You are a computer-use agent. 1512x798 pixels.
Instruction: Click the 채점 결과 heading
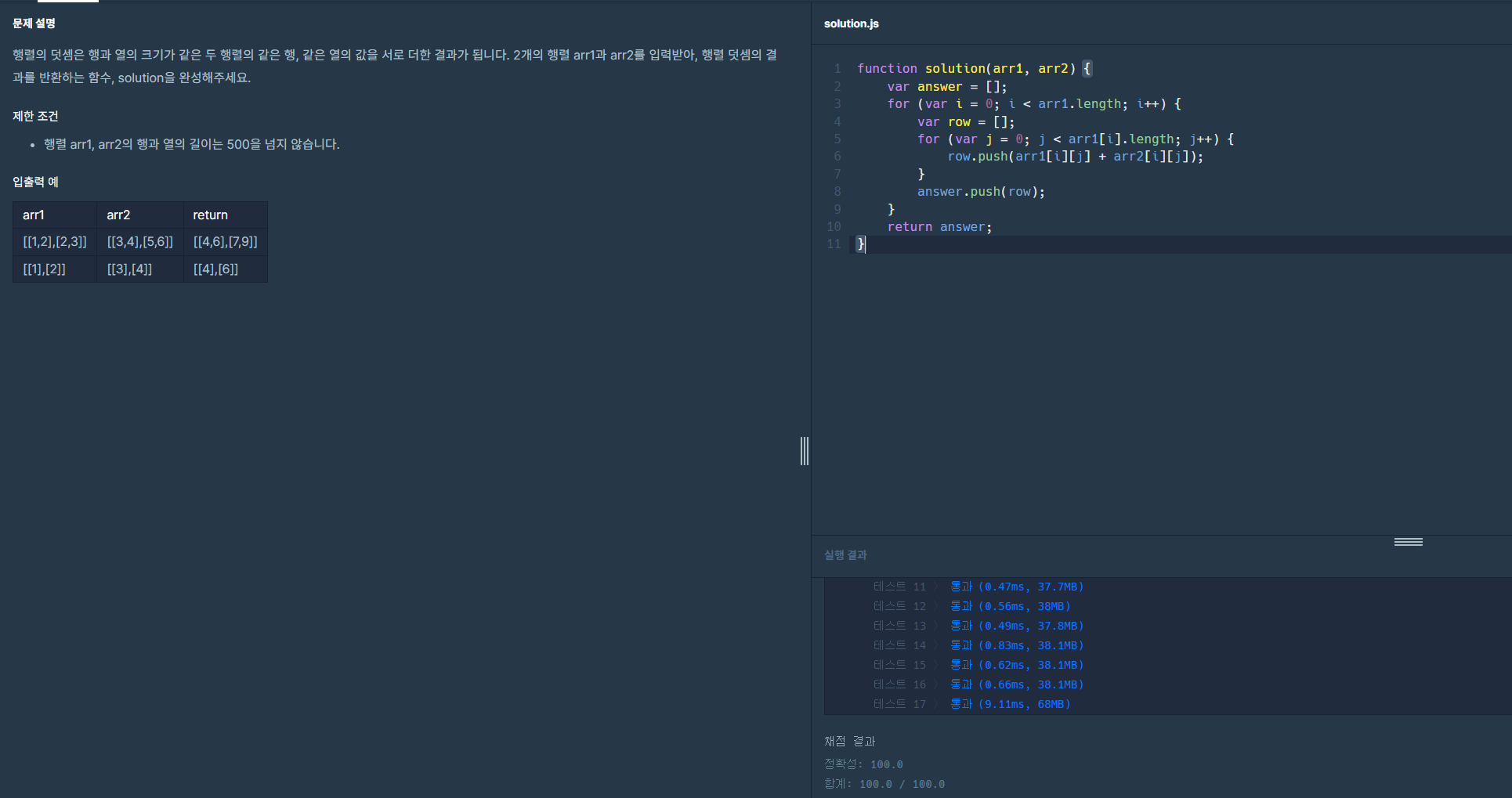pyautogui.click(x=849, y=741)
